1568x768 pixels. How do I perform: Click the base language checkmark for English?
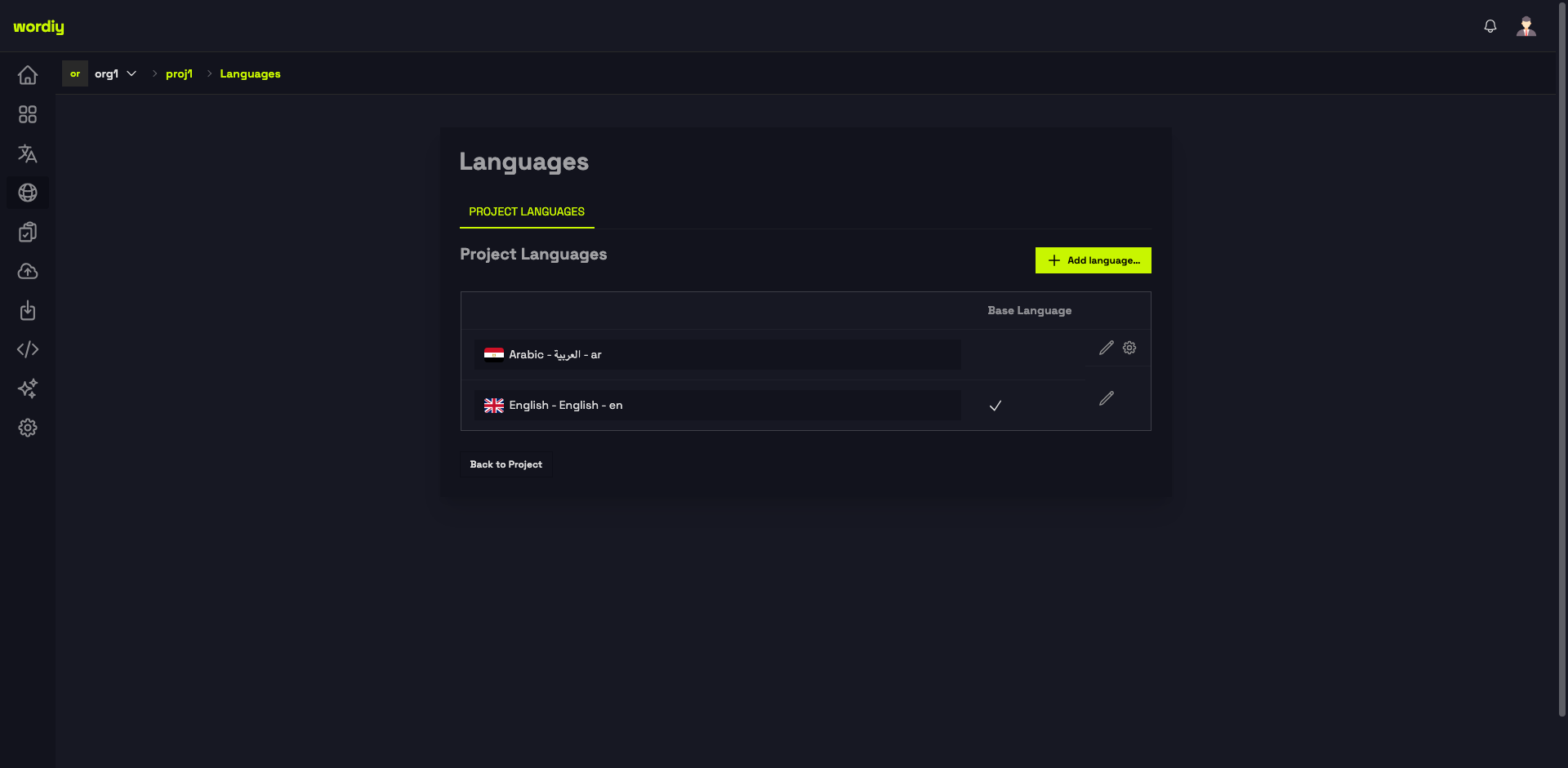996,406
